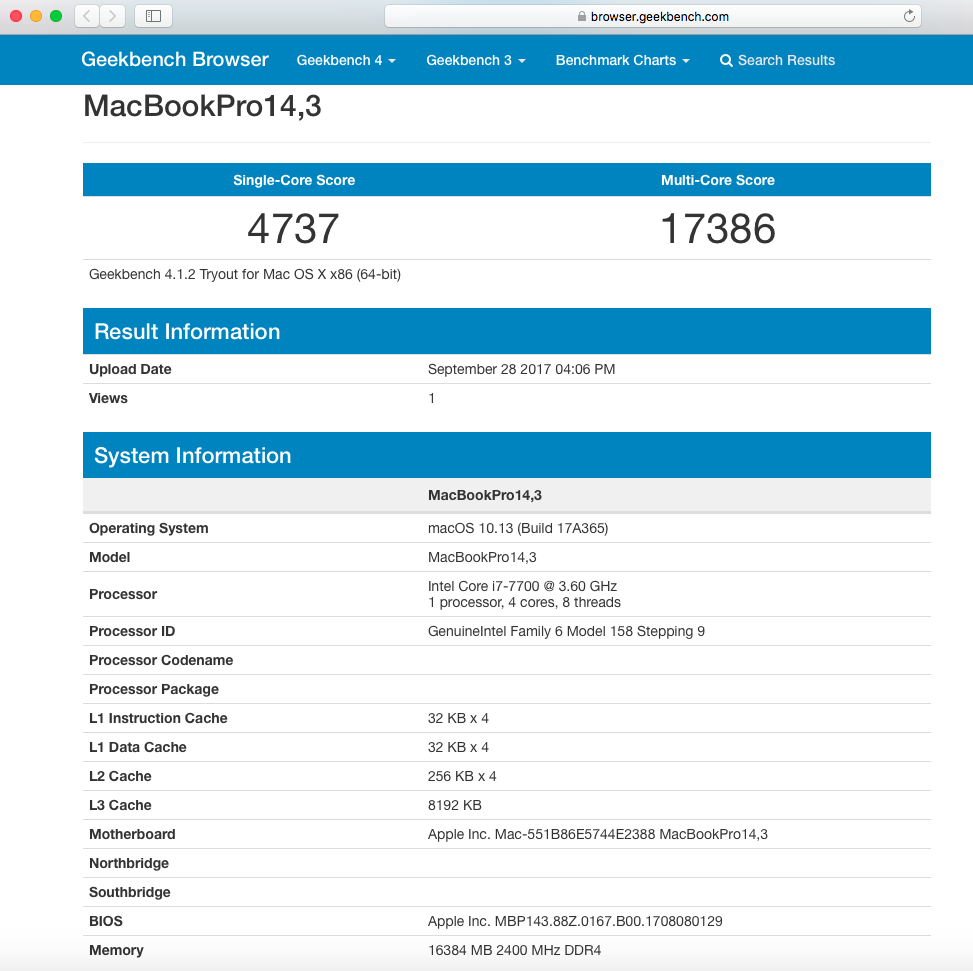973x971 pixels.
Task: Click the yellow minimize window button
Action: coord(36,16)
